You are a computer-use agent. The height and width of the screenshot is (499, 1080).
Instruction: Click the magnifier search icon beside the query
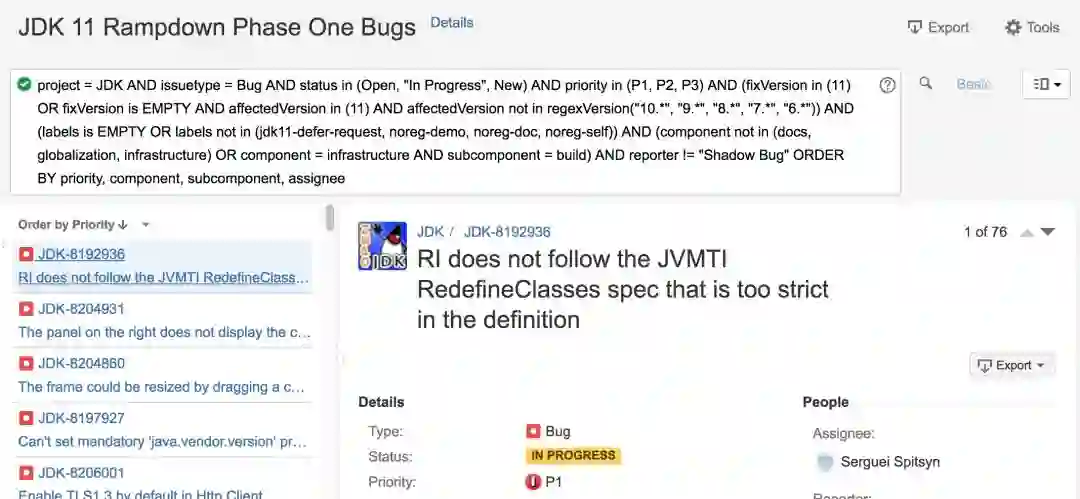click(x=926, y=83)
